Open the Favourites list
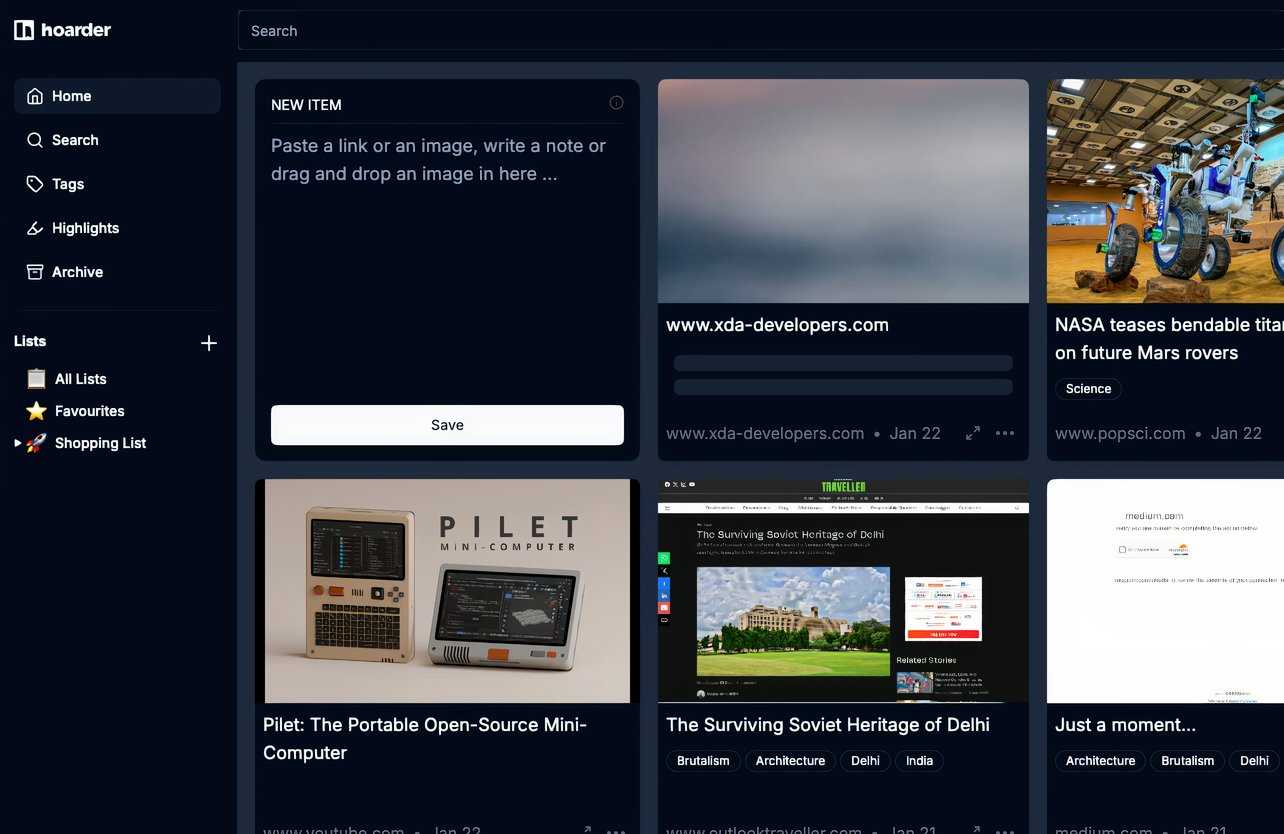1284x834 pixels. pos(89,411)
